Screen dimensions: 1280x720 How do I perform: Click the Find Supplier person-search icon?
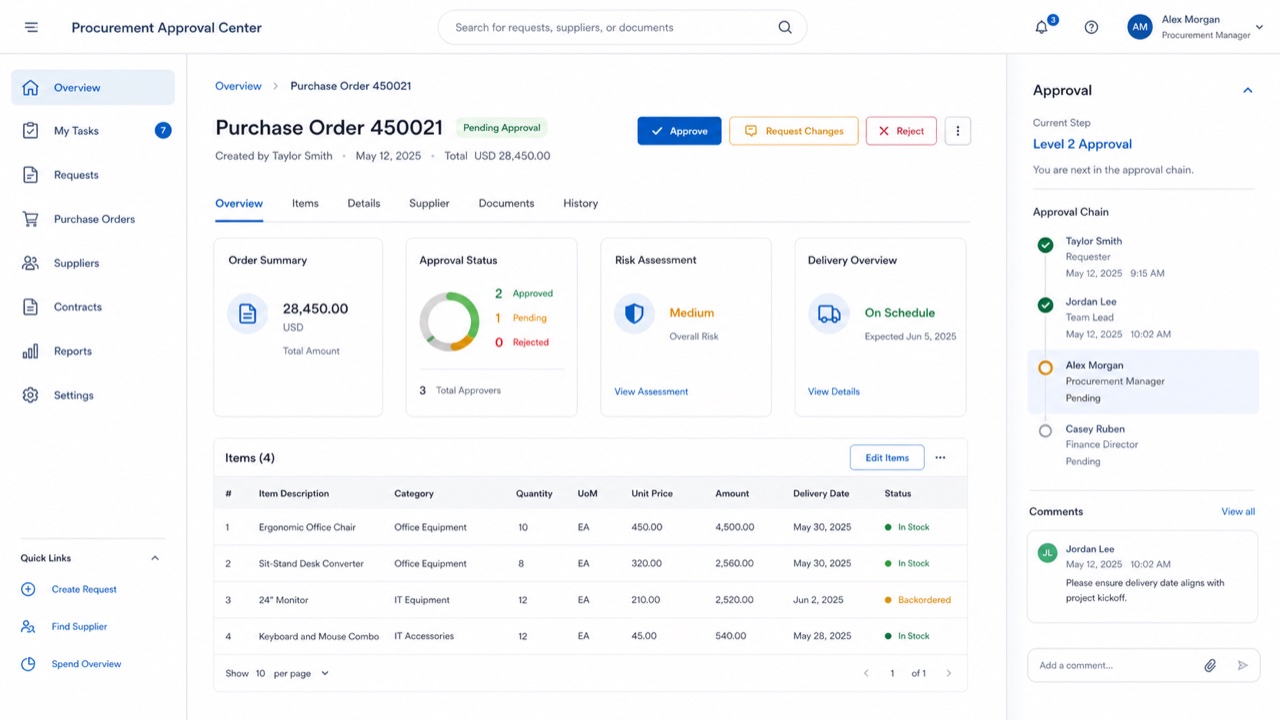pyautogui.click(x=28, y=626)
